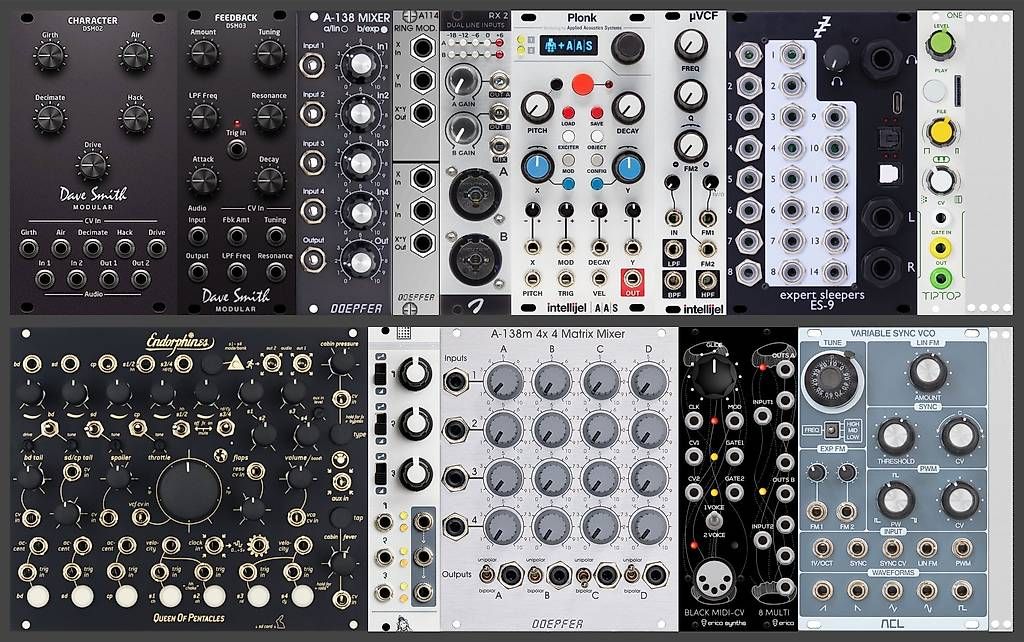1024x642 pixels.
Task: Click the Girth knob on Character module
Action: pos(50,55)
